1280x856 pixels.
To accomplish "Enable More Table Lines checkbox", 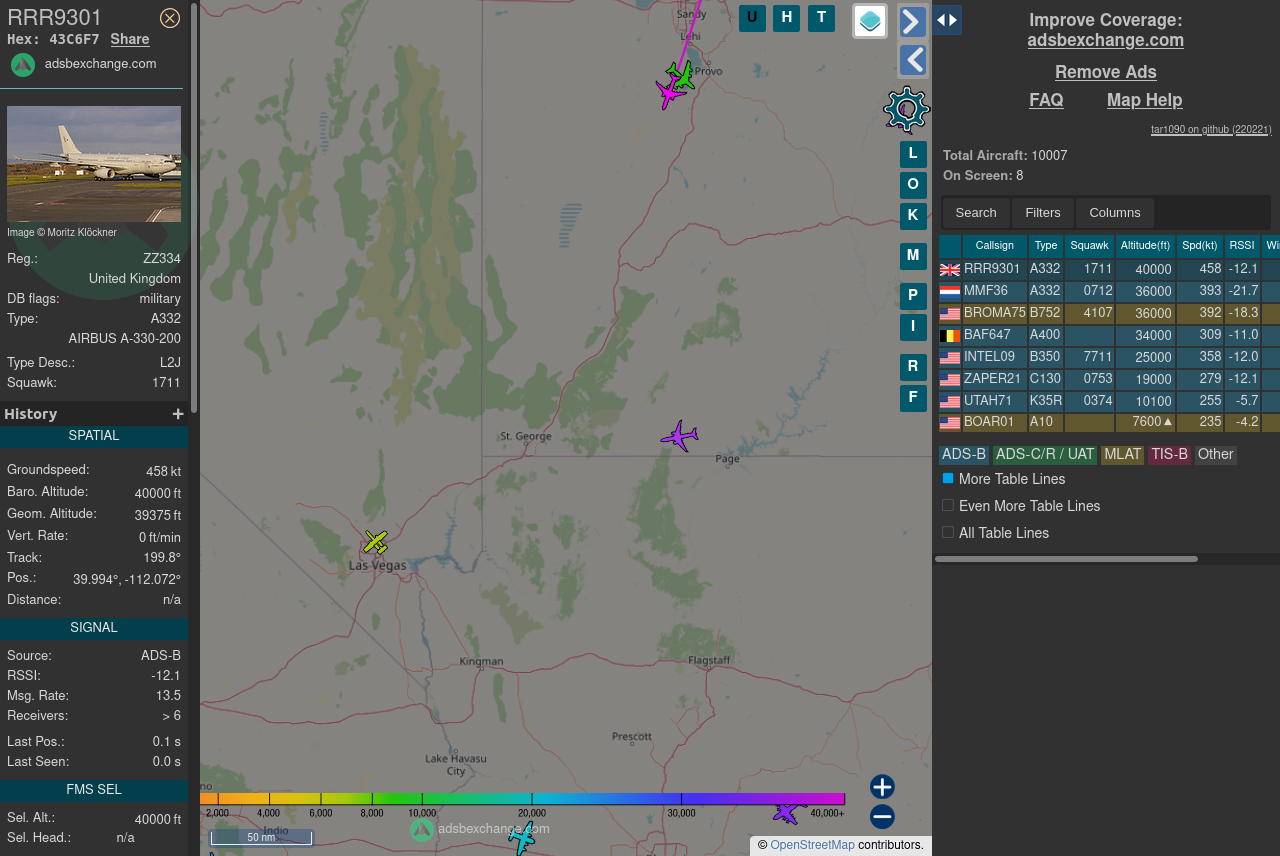I will pos(948,479).
